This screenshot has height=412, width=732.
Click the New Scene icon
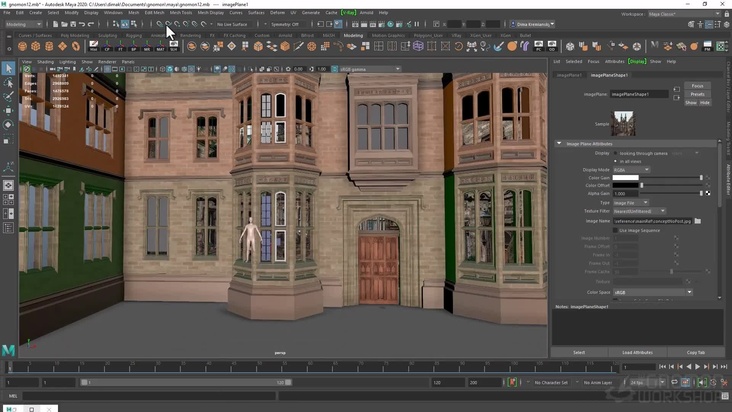55,24
